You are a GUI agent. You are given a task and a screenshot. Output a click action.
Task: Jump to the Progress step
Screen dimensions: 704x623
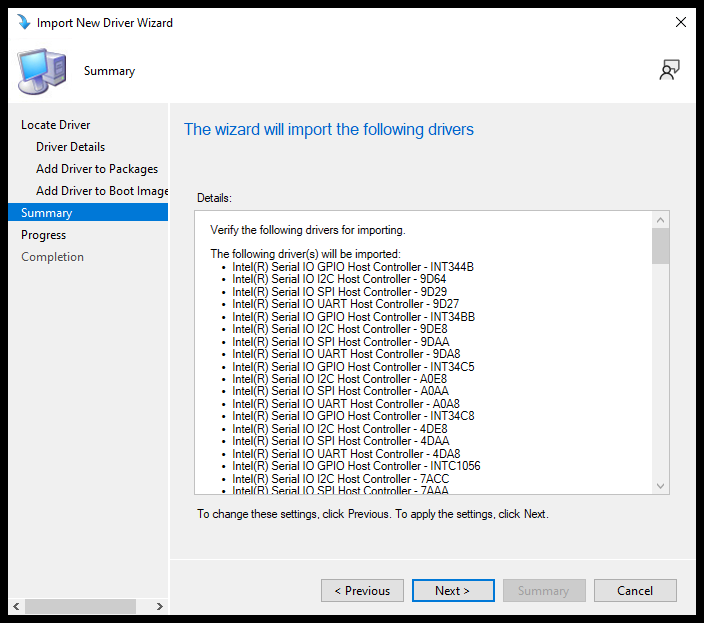point(43,235)
